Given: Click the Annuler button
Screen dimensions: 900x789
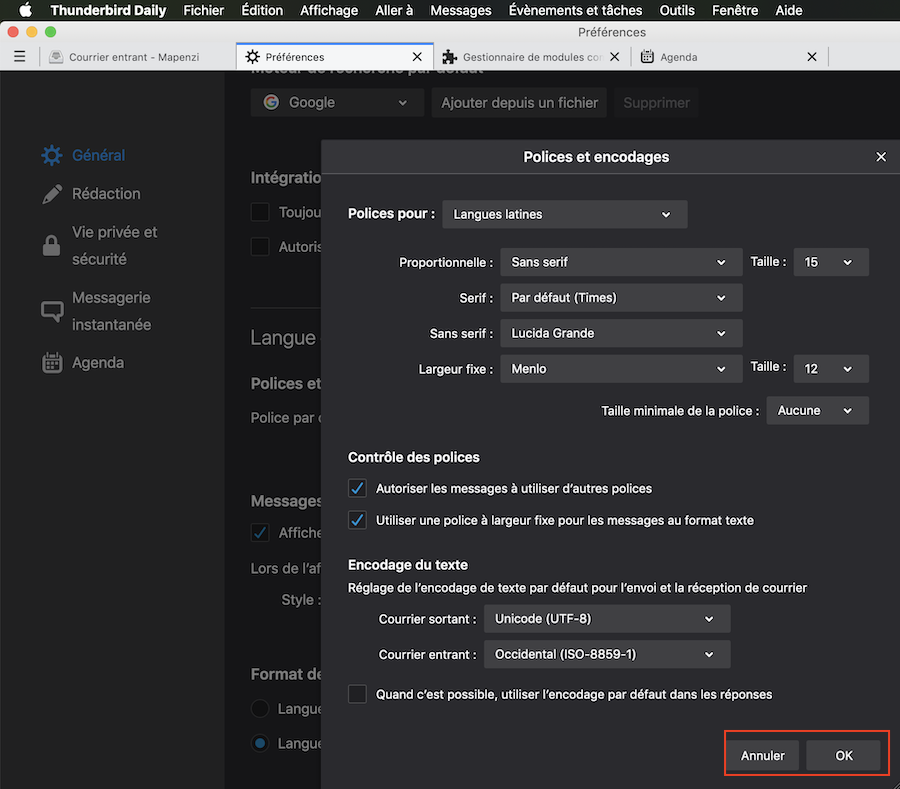Looking at the screenshot, I should click(x=763, y=756).
